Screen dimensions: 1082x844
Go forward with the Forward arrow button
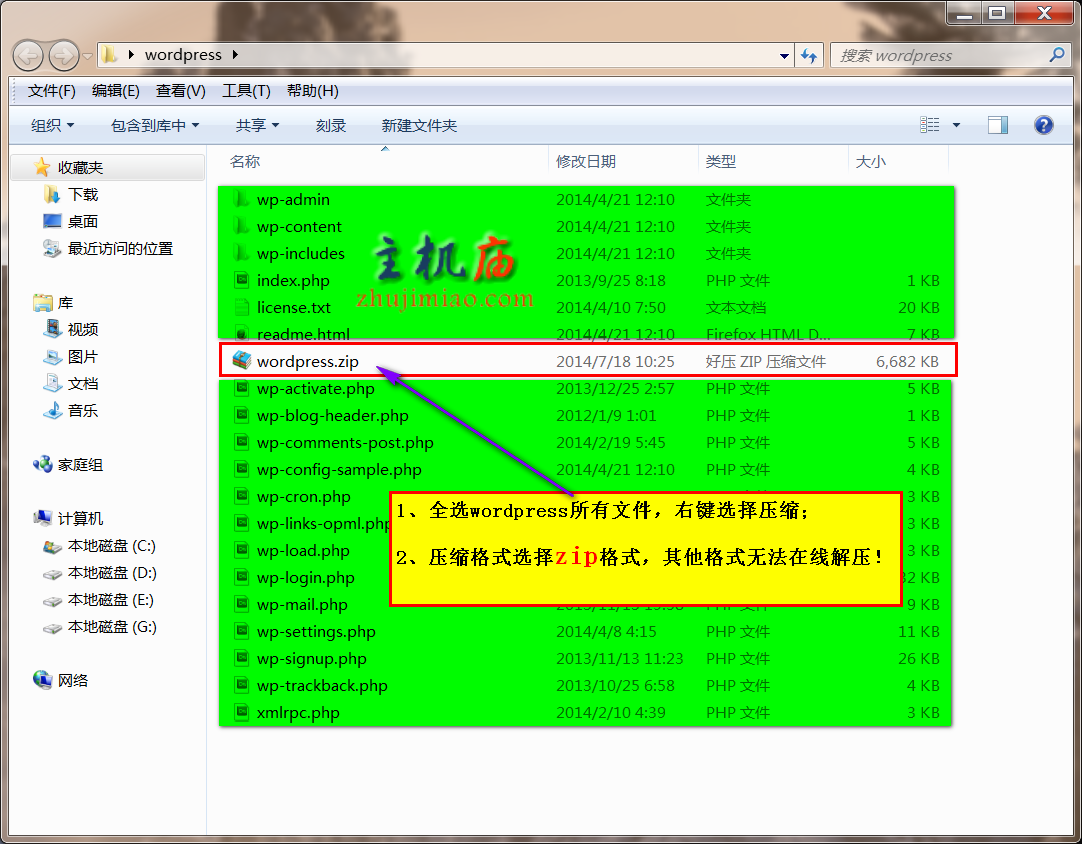click(63, 55)
